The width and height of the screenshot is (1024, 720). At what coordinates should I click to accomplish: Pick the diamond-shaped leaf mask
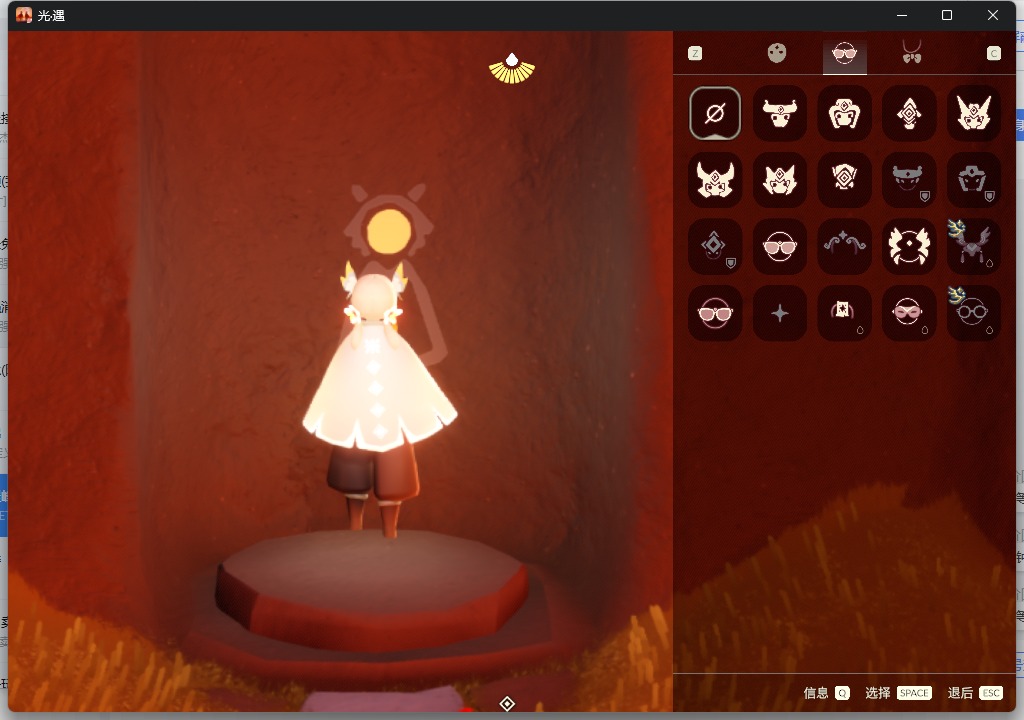coord(909,113)
